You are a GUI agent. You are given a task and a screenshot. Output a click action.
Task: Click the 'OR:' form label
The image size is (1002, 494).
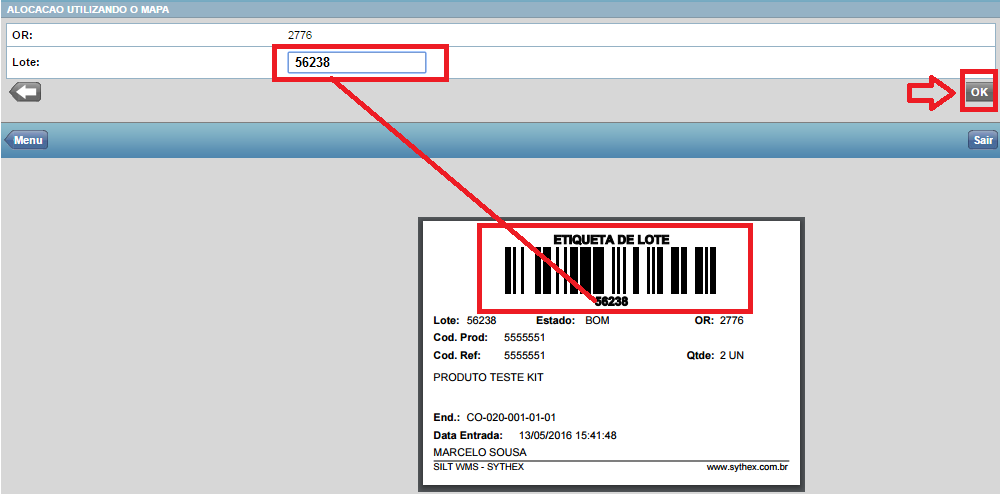tap(21, 35)
